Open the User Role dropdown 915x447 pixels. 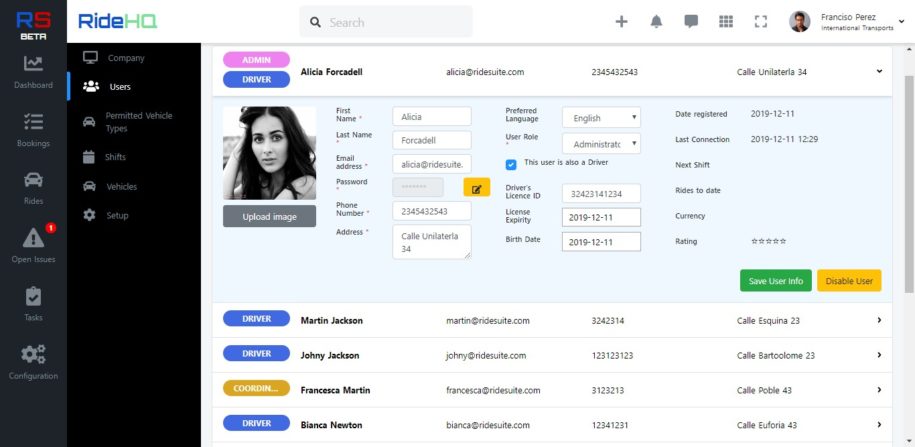click(601, 144)
